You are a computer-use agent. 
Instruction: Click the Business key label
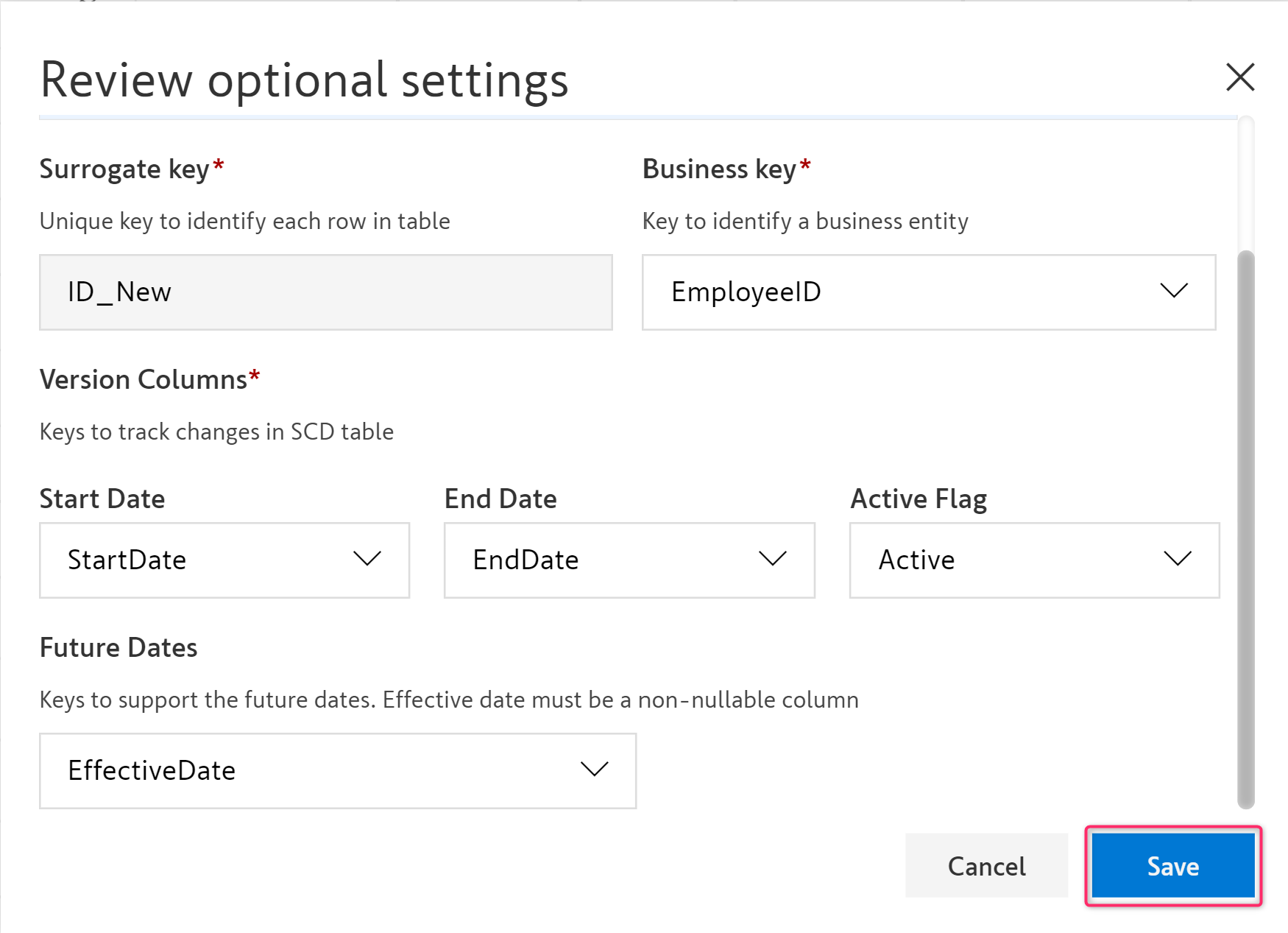[719, 169]
